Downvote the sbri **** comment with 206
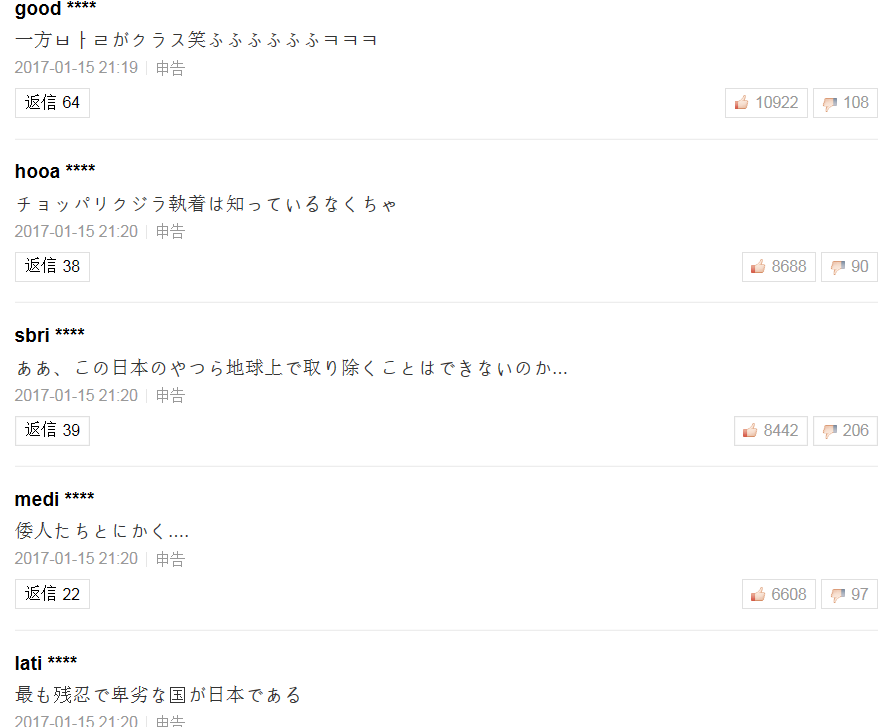The width and height of the screenshot is (888, 727). pyautogui.click(x=845, y=431)
